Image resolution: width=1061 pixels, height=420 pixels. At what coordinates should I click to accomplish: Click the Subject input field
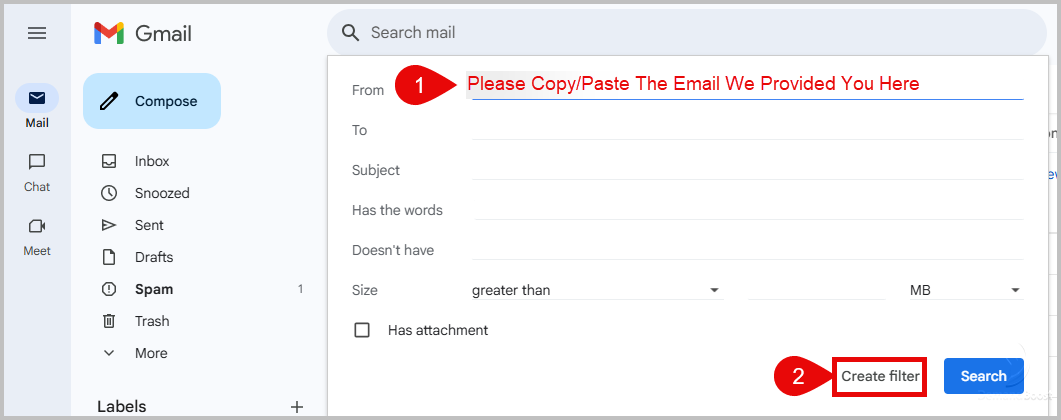point(746,170)
